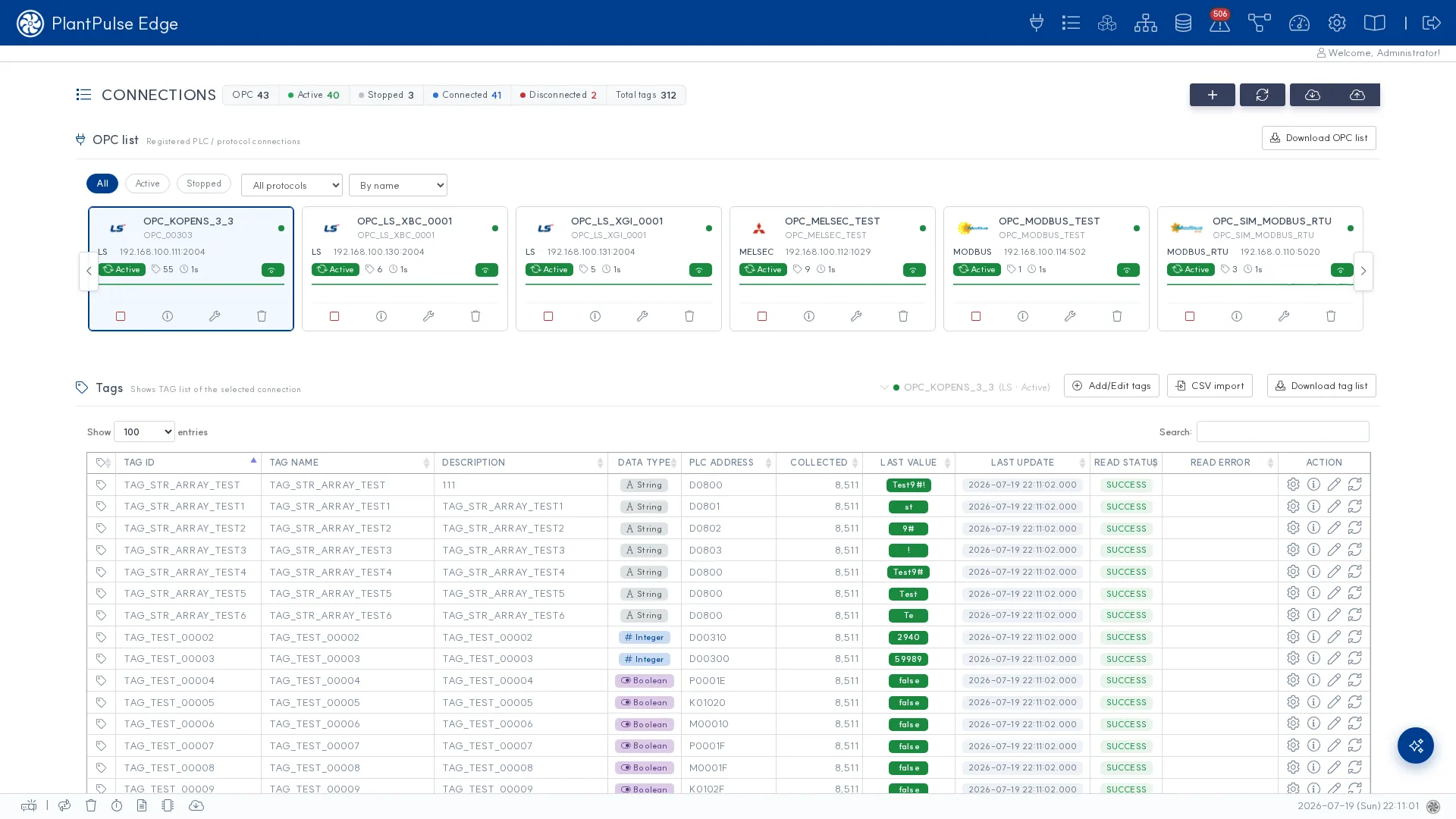Click last value badge 59989
The width and height of the screenshot is (1456, 819).
[908, 659]
